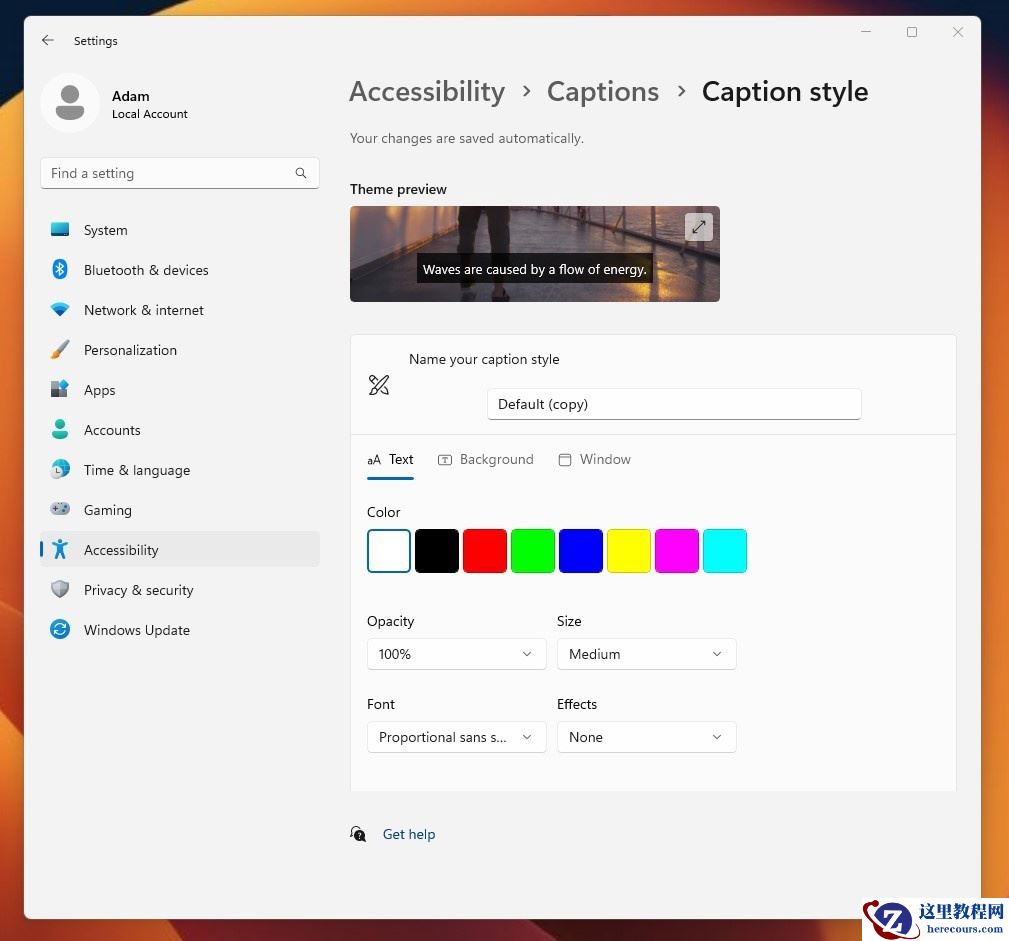Open the Size dropdown showing Medium
The width and height of the screenshot is (1009, 941).
[x=646, y=654]
